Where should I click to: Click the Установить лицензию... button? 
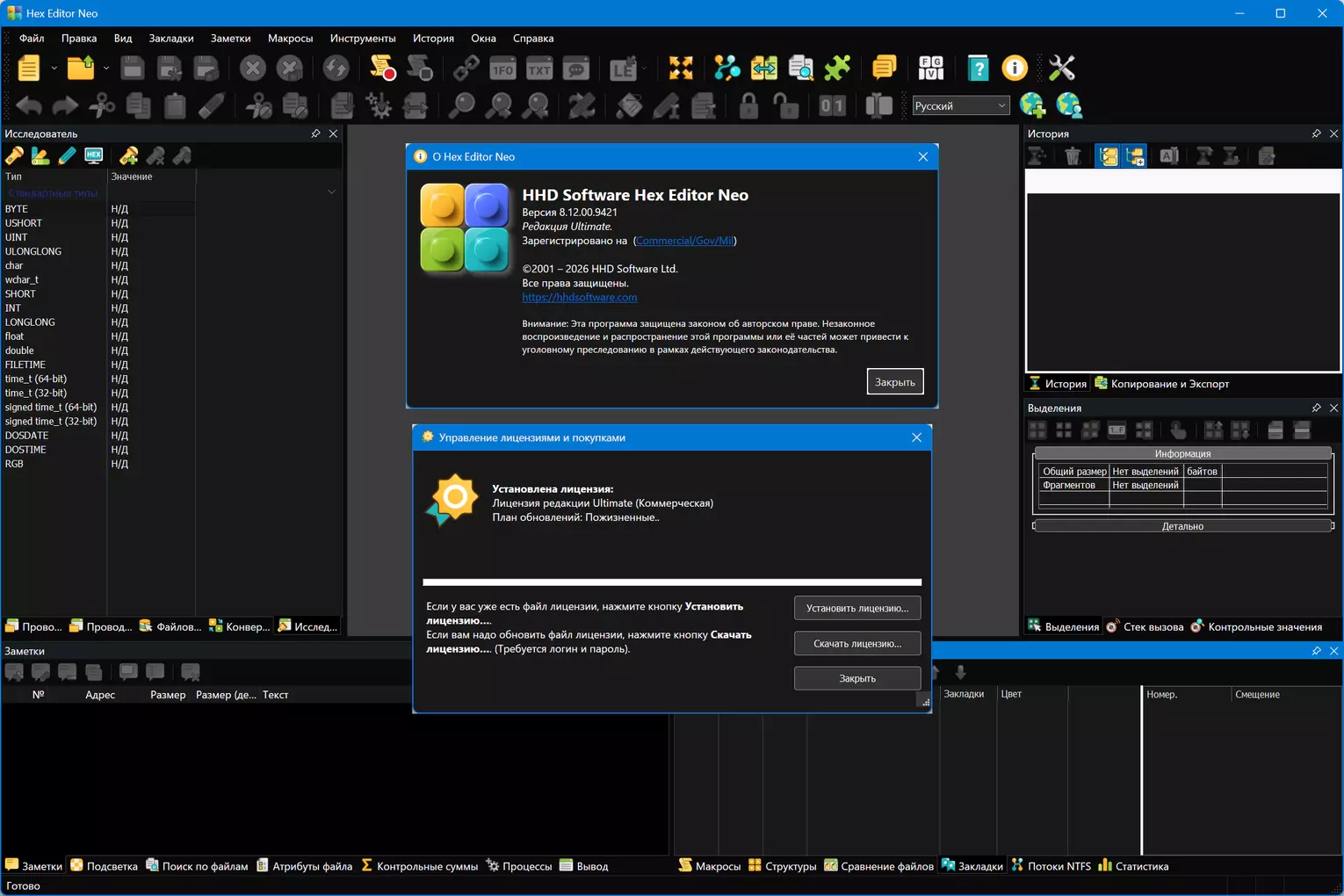tap(857, 608)
